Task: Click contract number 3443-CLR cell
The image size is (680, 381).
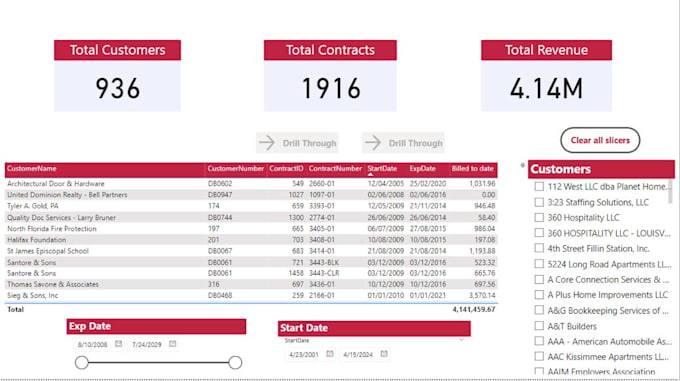Action: [324, 273]
